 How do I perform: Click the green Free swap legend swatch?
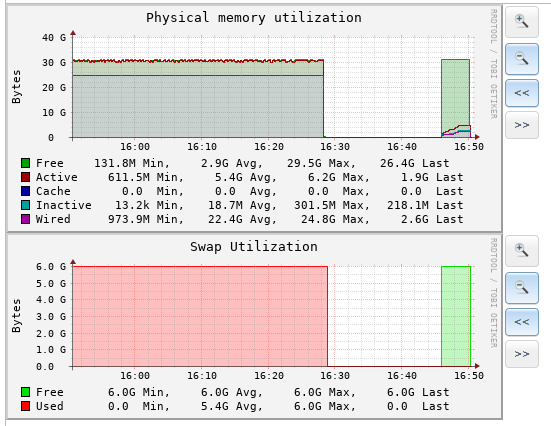pos(25,392)
